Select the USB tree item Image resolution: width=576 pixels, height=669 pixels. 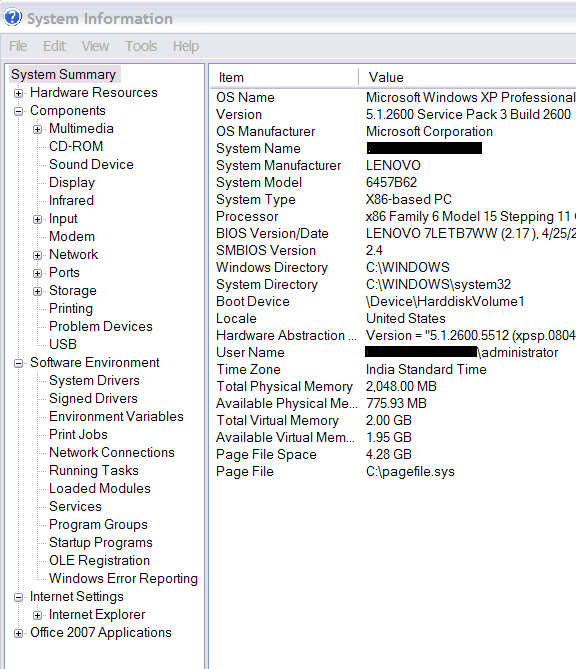tap(63, 344)
